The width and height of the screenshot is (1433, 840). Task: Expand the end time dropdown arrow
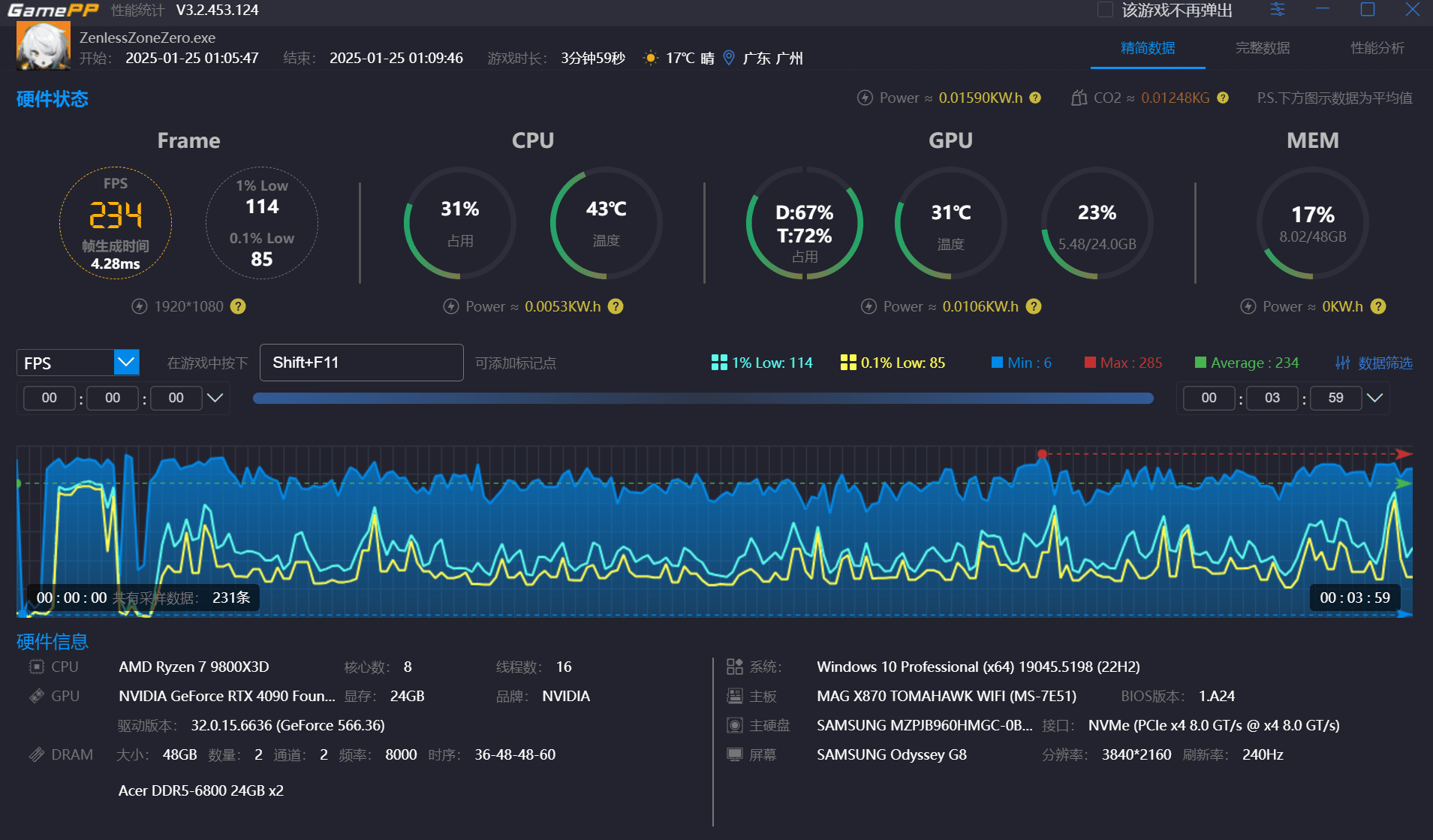(x=1374, y=398)
